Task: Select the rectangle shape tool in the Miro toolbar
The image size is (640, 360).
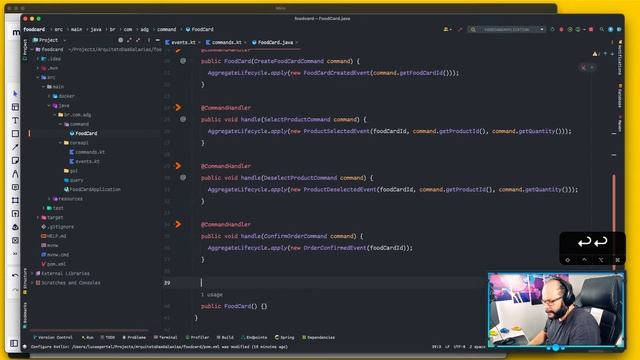Action: (x=15, y=133)
